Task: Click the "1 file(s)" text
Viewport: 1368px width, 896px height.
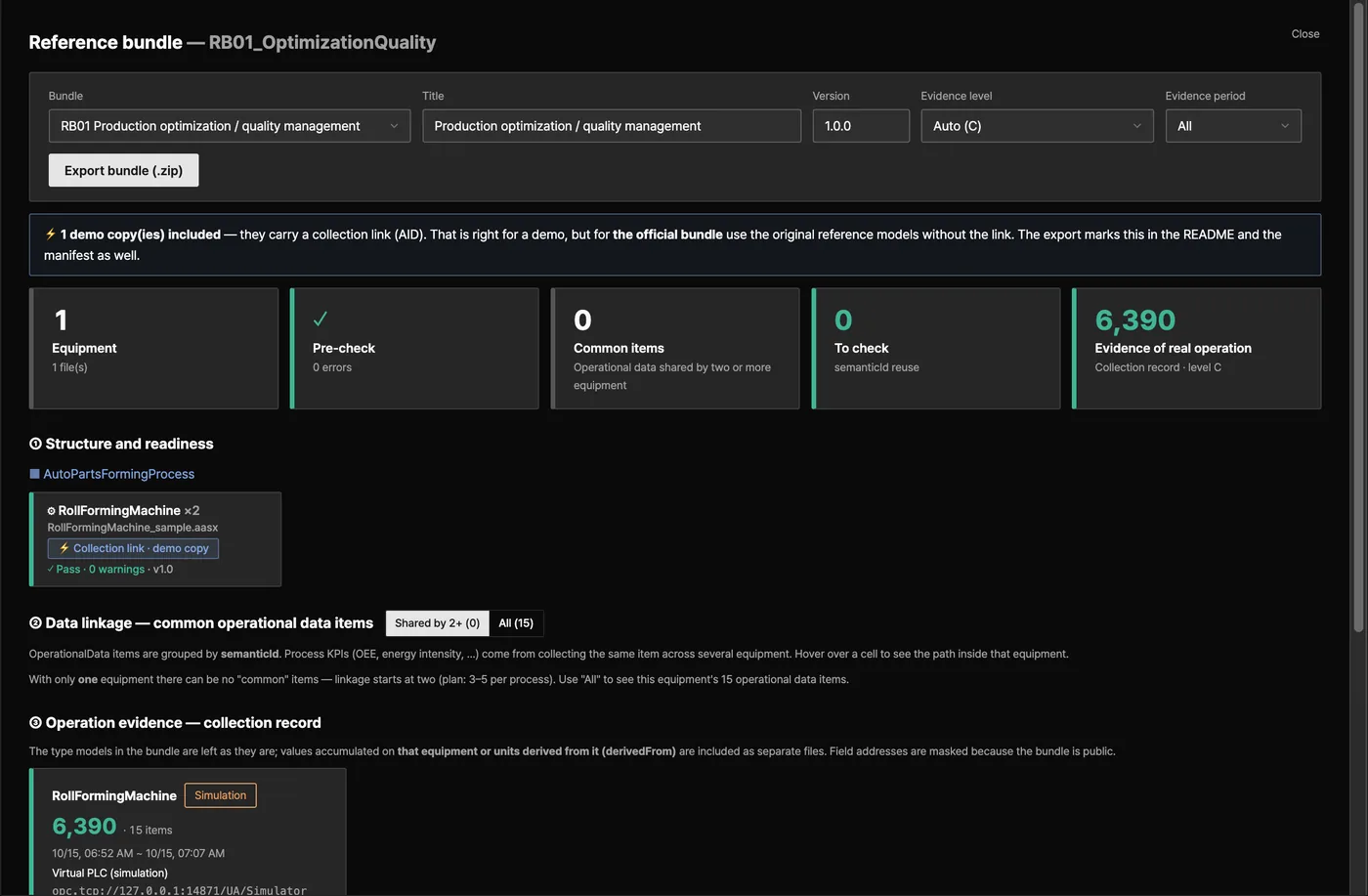Action: tap(69, 367)
